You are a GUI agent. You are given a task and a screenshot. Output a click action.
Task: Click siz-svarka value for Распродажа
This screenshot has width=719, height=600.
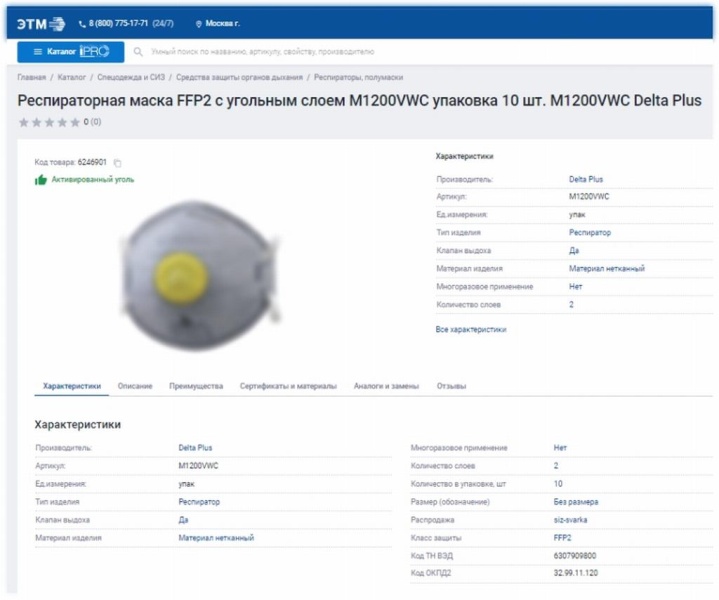coord(570,520)
